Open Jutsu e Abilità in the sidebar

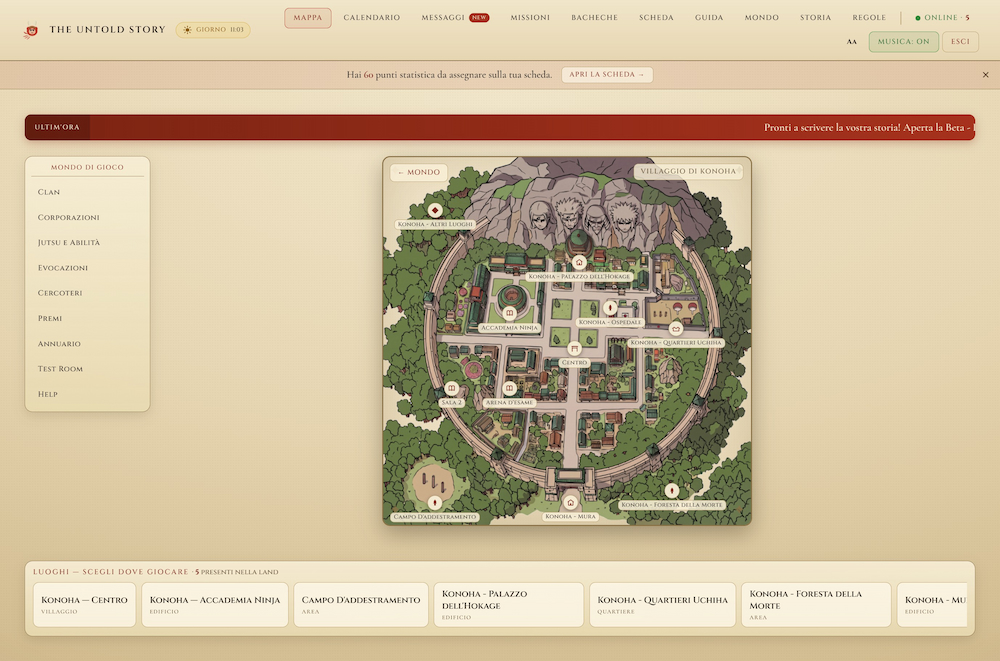(87, 242)
